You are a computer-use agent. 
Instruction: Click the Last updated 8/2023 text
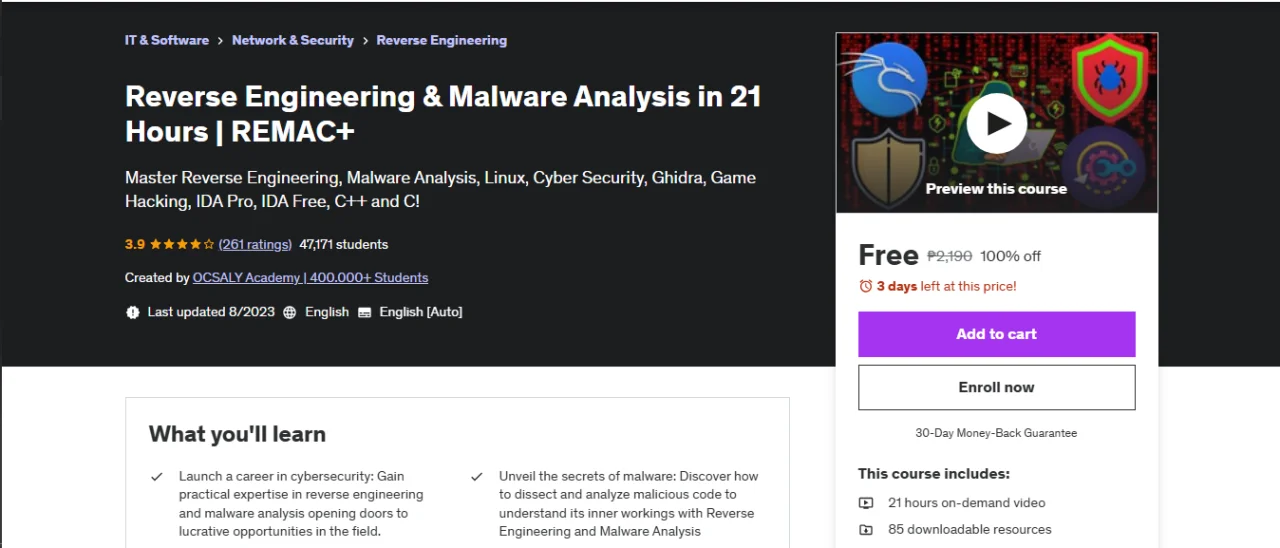[x=212, y=312]
